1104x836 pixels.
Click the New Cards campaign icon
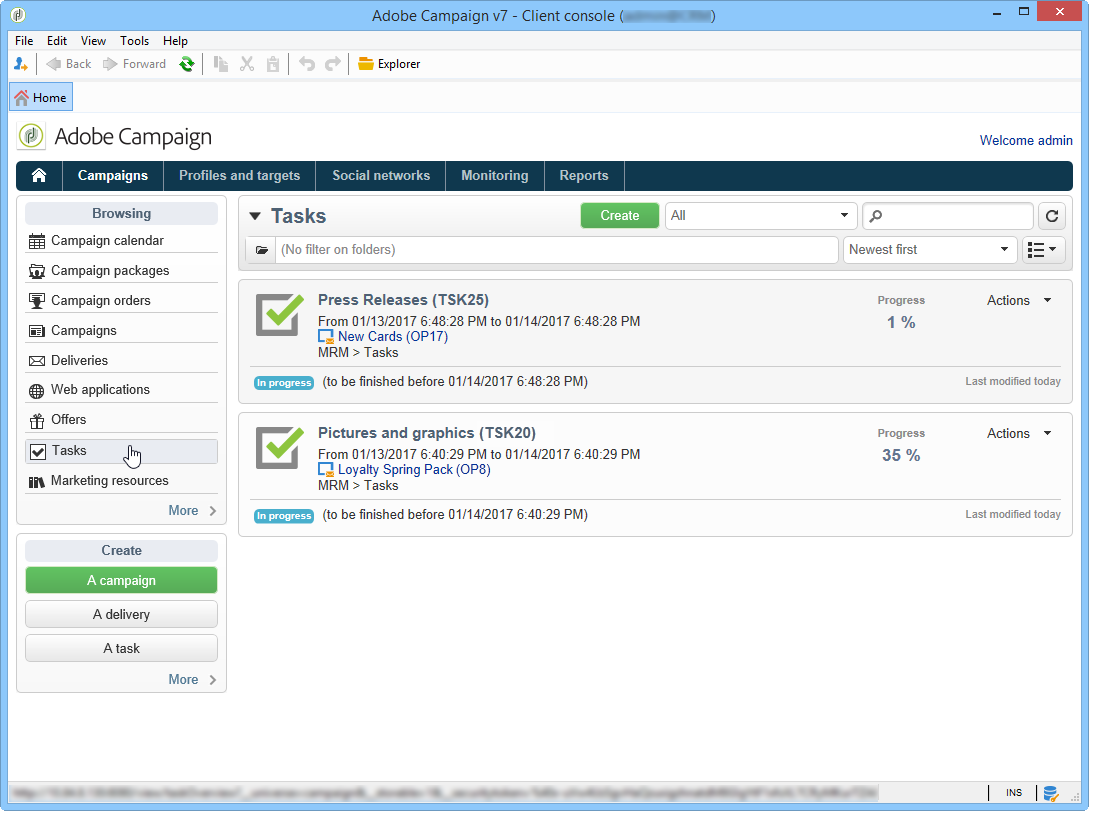coord(325,337)
